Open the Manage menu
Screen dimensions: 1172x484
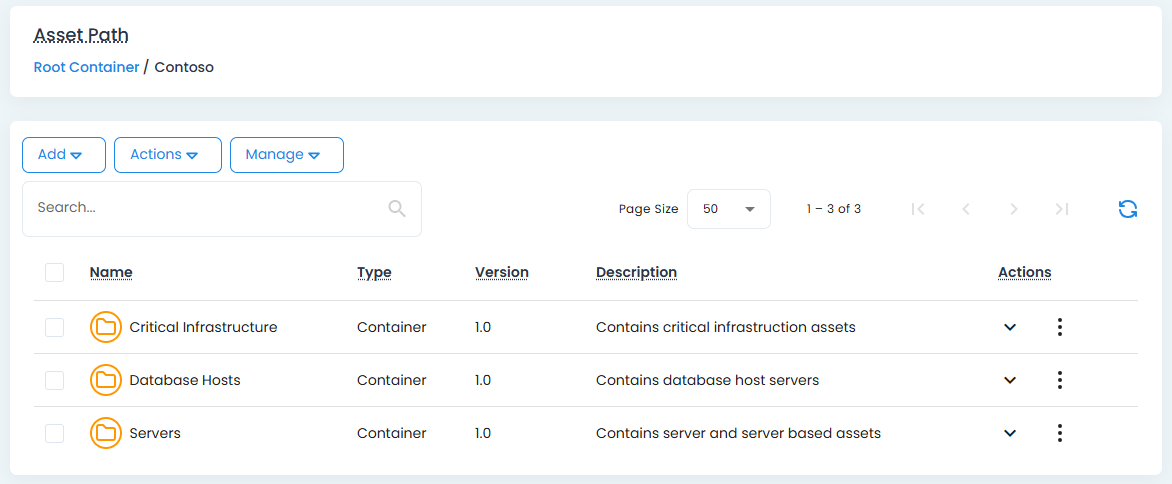tap(286, 155)
